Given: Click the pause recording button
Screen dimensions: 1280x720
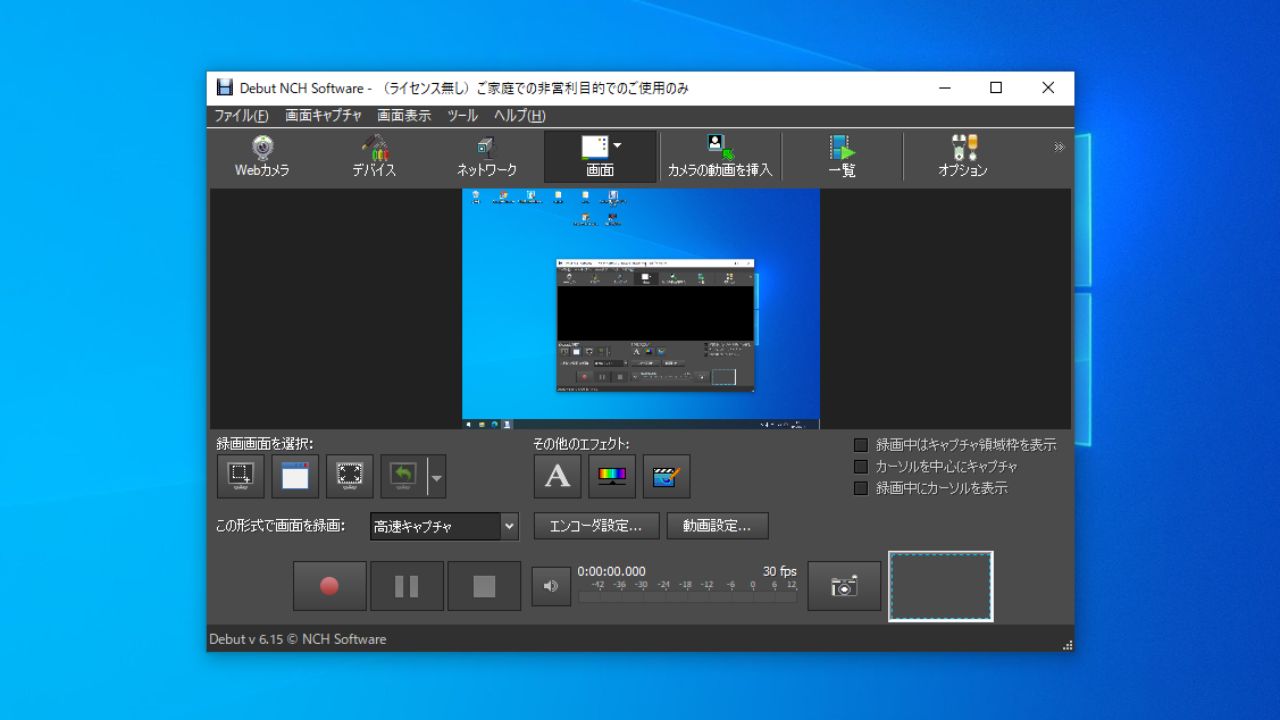Looking at the screenshot, I should click(407, 586).
